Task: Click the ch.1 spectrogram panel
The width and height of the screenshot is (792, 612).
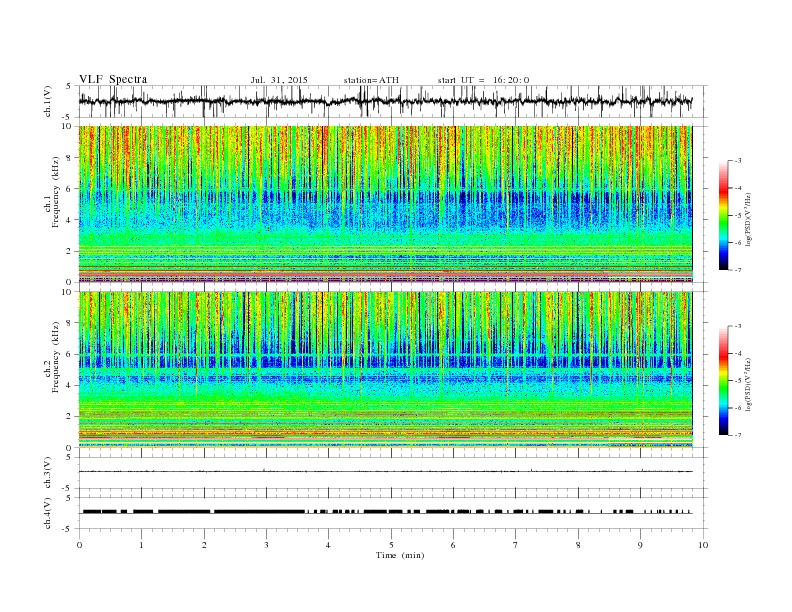Action: (x=385, y=204)
